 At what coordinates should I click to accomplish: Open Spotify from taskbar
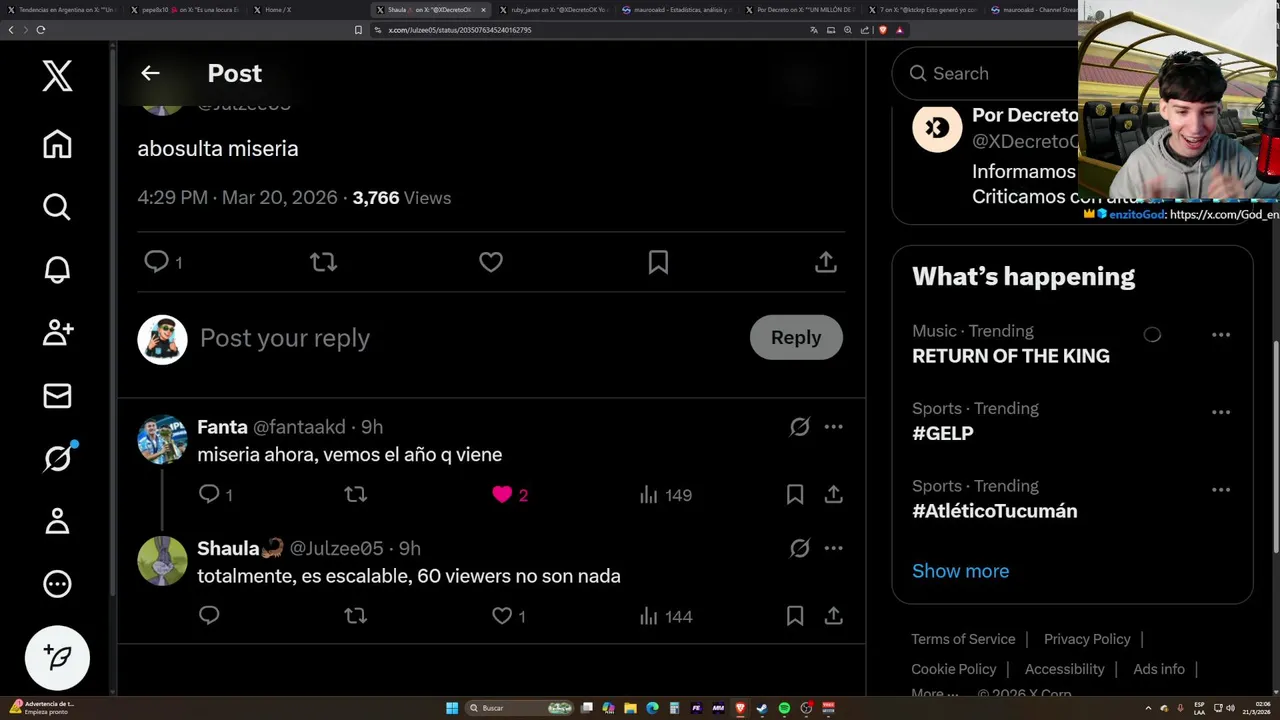[x=784, y=708]
